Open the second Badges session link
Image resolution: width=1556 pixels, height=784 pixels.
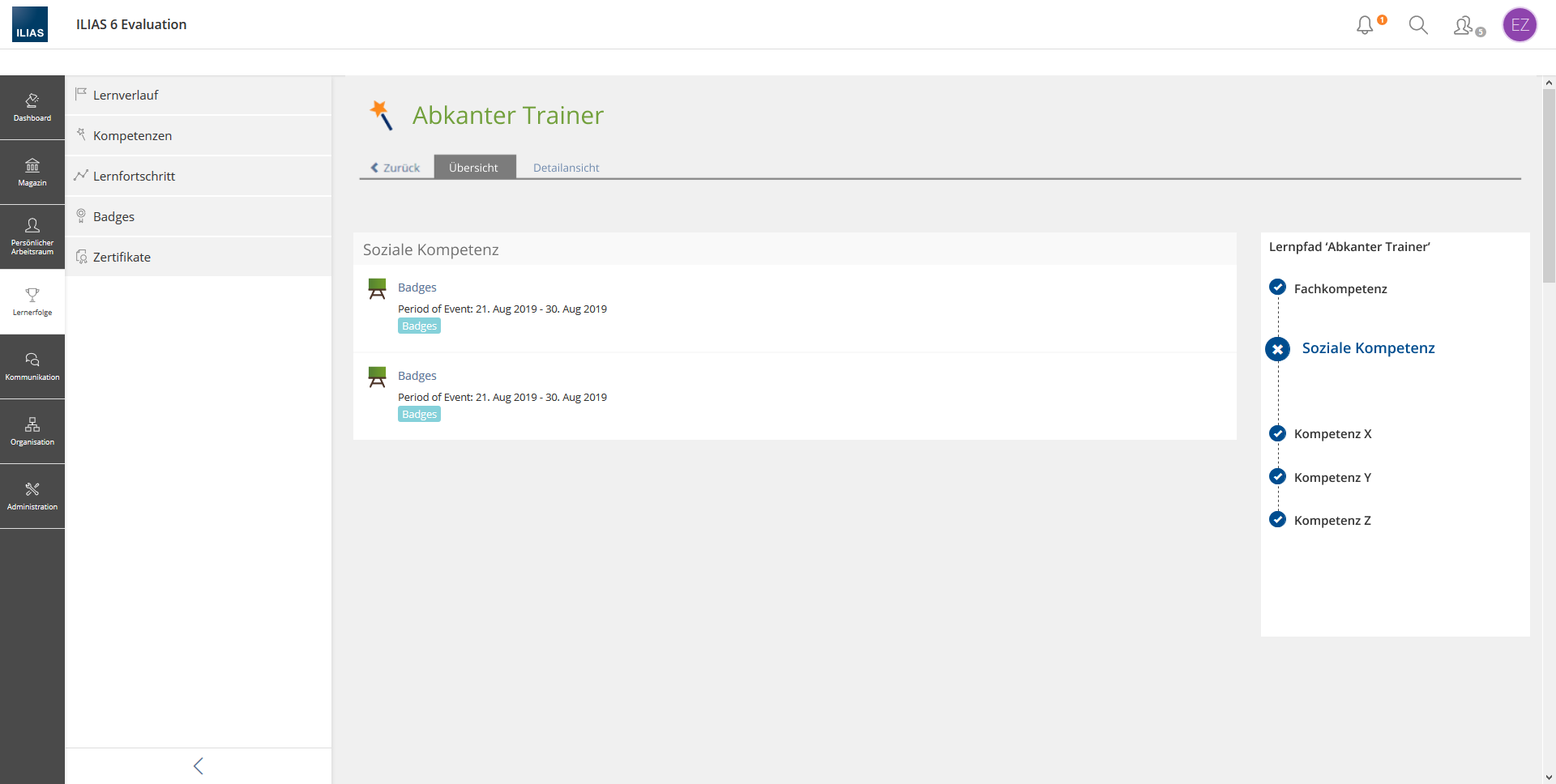click(x=417, y=376)
